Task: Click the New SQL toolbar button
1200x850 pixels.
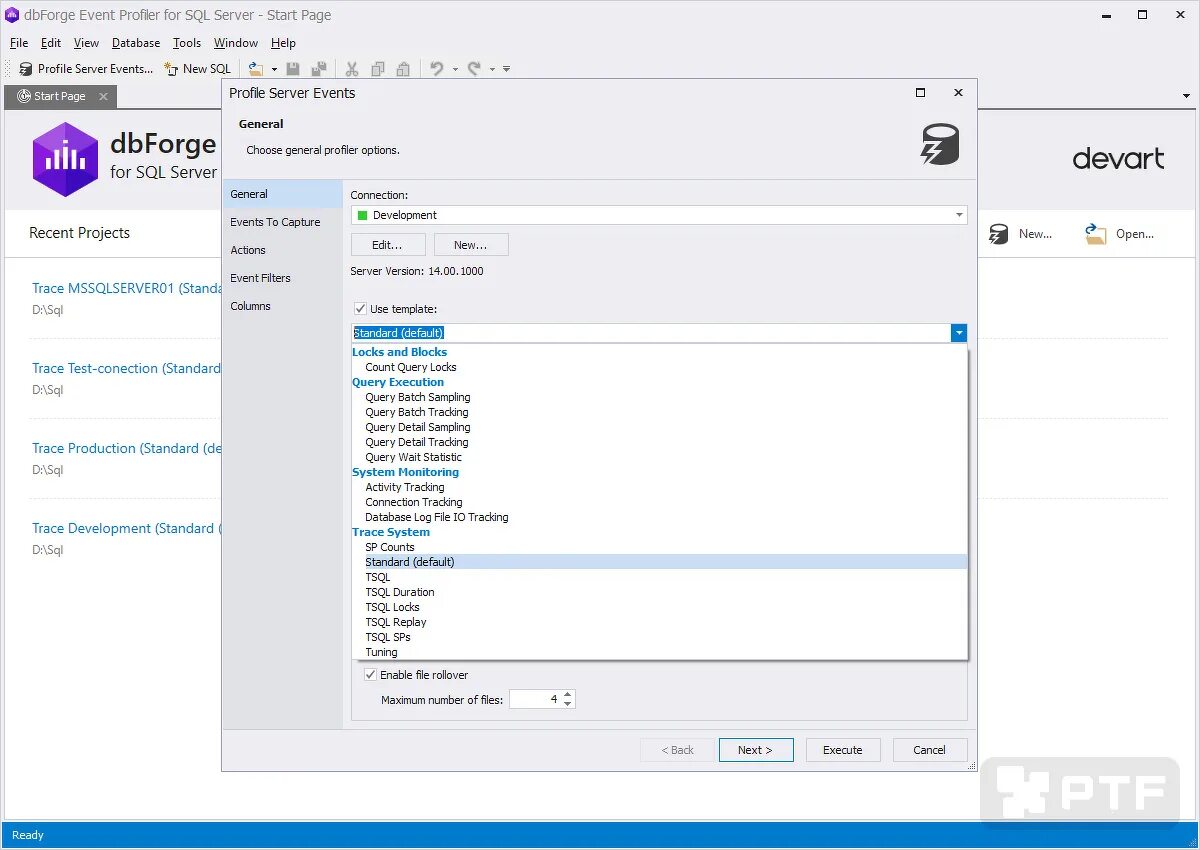Action: coord(197,69)
